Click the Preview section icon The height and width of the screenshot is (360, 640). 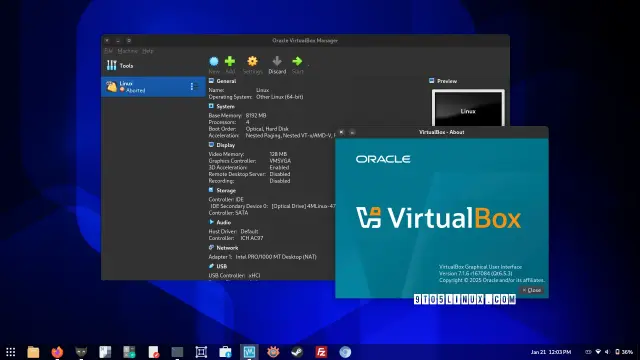[431, 81]
